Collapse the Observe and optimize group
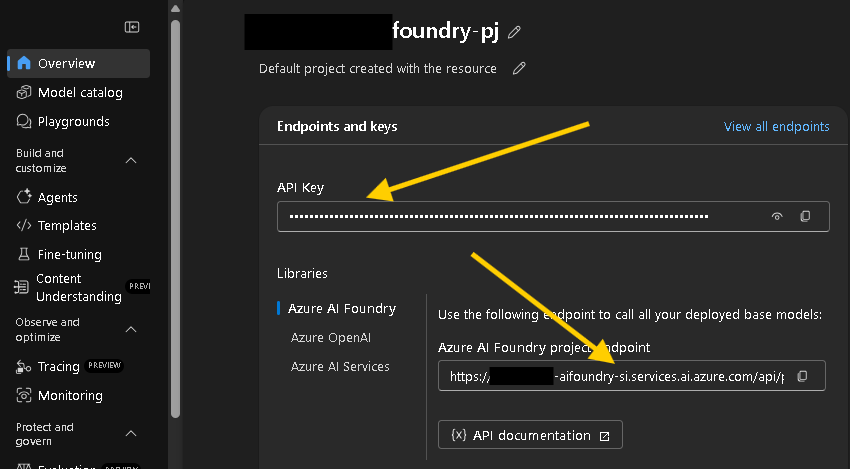This screenshot has height=469, width=850. [x=131, y=330]
